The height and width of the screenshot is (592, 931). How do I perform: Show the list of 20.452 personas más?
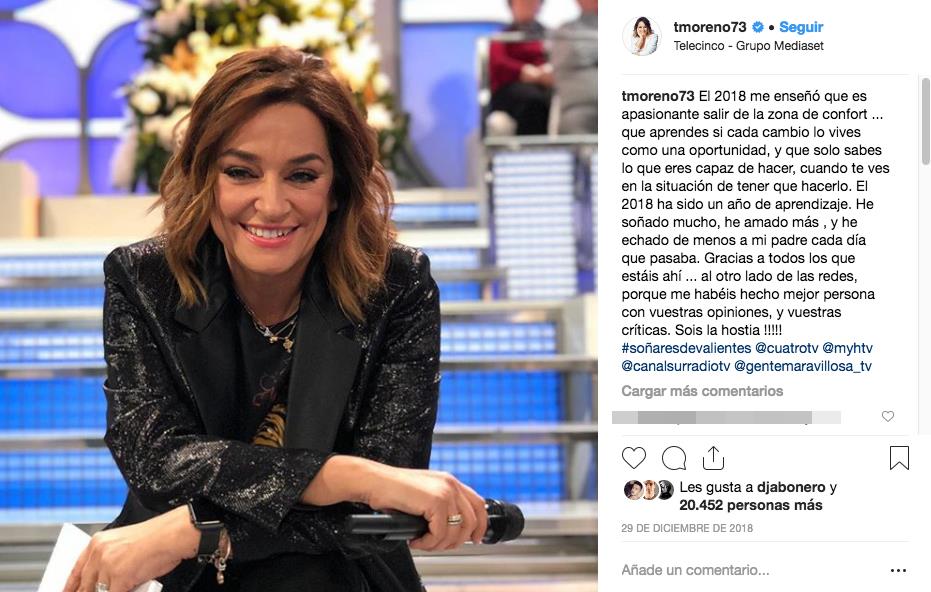(750, 505)
